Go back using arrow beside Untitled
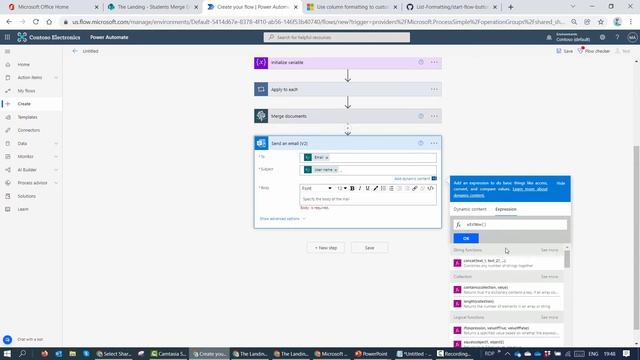This screenshot has width=640, height=360. pyautogui.click(x=75, y=51)
